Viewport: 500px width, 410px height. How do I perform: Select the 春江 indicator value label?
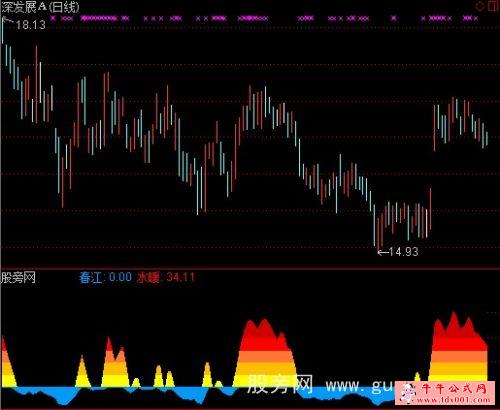click(x=105, y=277)
